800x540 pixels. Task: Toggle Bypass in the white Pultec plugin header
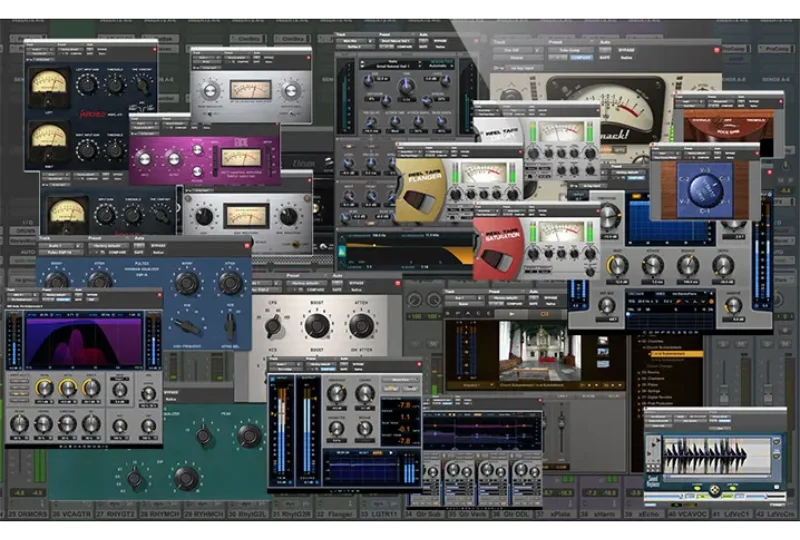click(356, 283)
